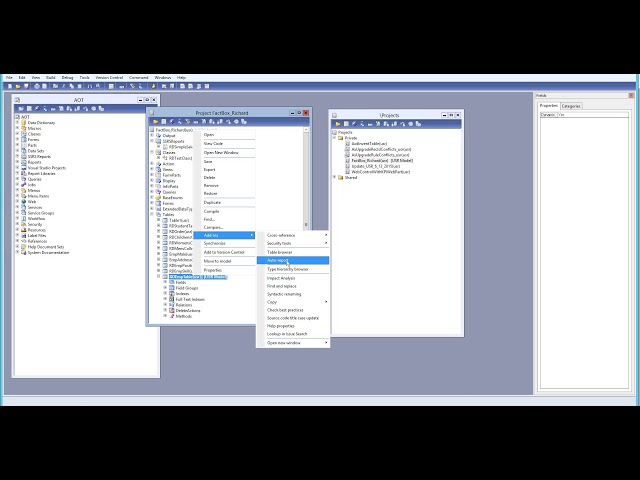The width and height of the screenshot is (640, 480).
Task: Expand the Classes node in AOT
Action: 18,134
